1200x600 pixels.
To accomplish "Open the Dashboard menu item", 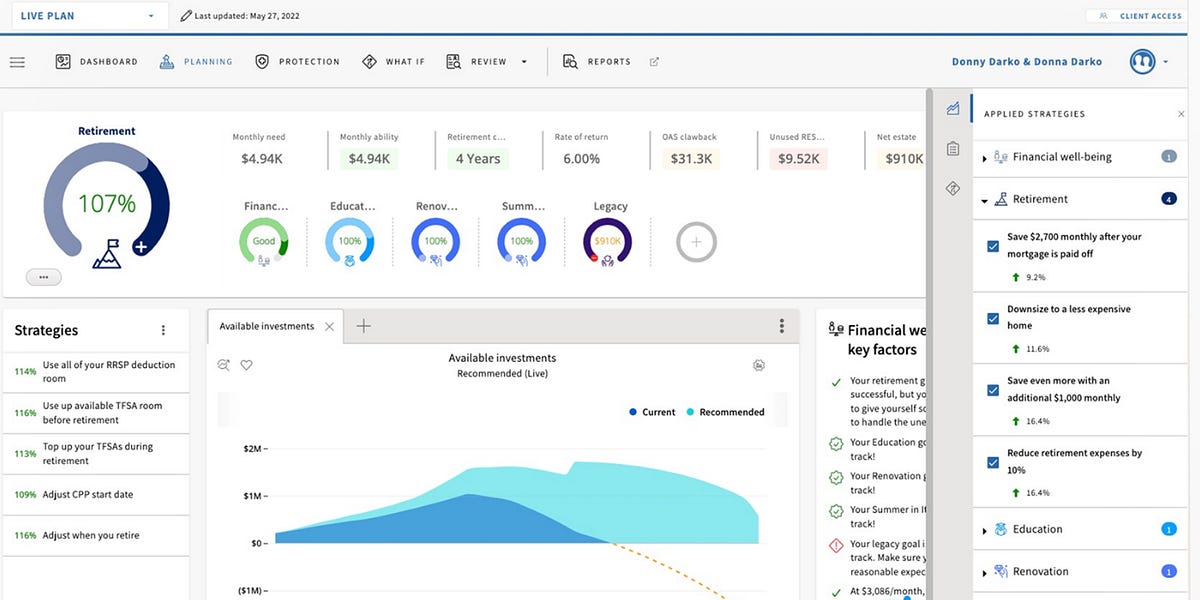I will click(96, 62).
